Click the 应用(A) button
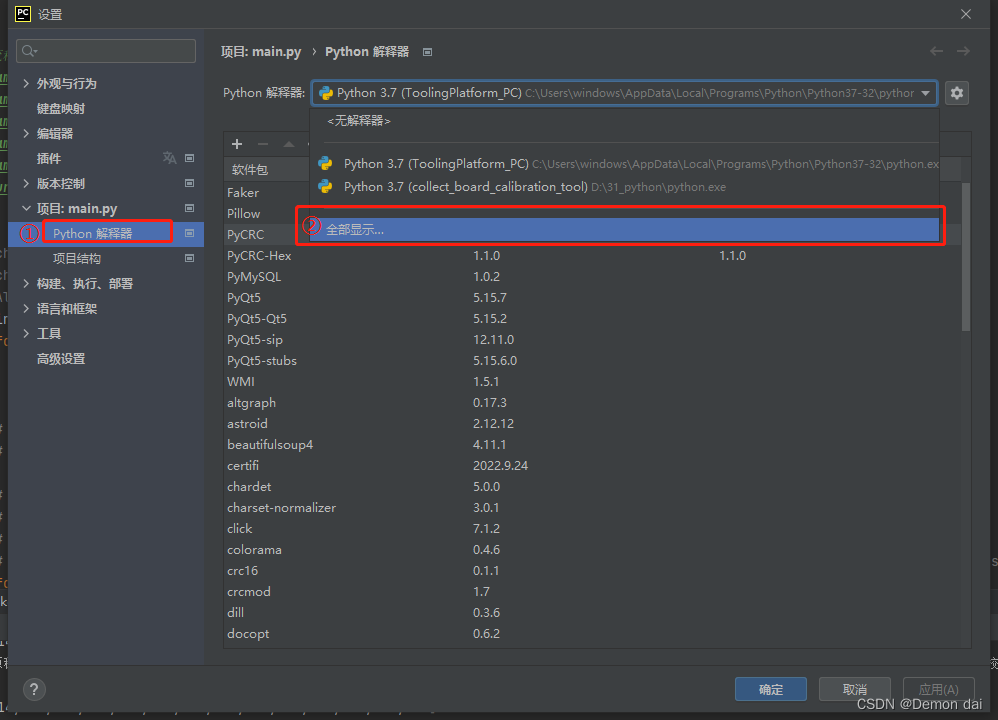 pyautogui.click(x=938, y=689)
